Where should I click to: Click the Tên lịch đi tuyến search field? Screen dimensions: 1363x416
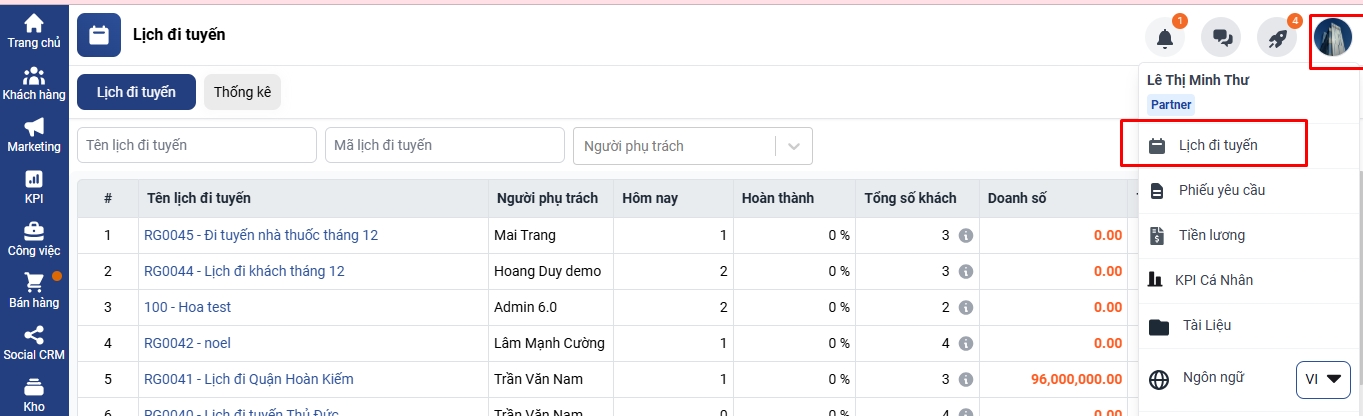click(197, 146)
